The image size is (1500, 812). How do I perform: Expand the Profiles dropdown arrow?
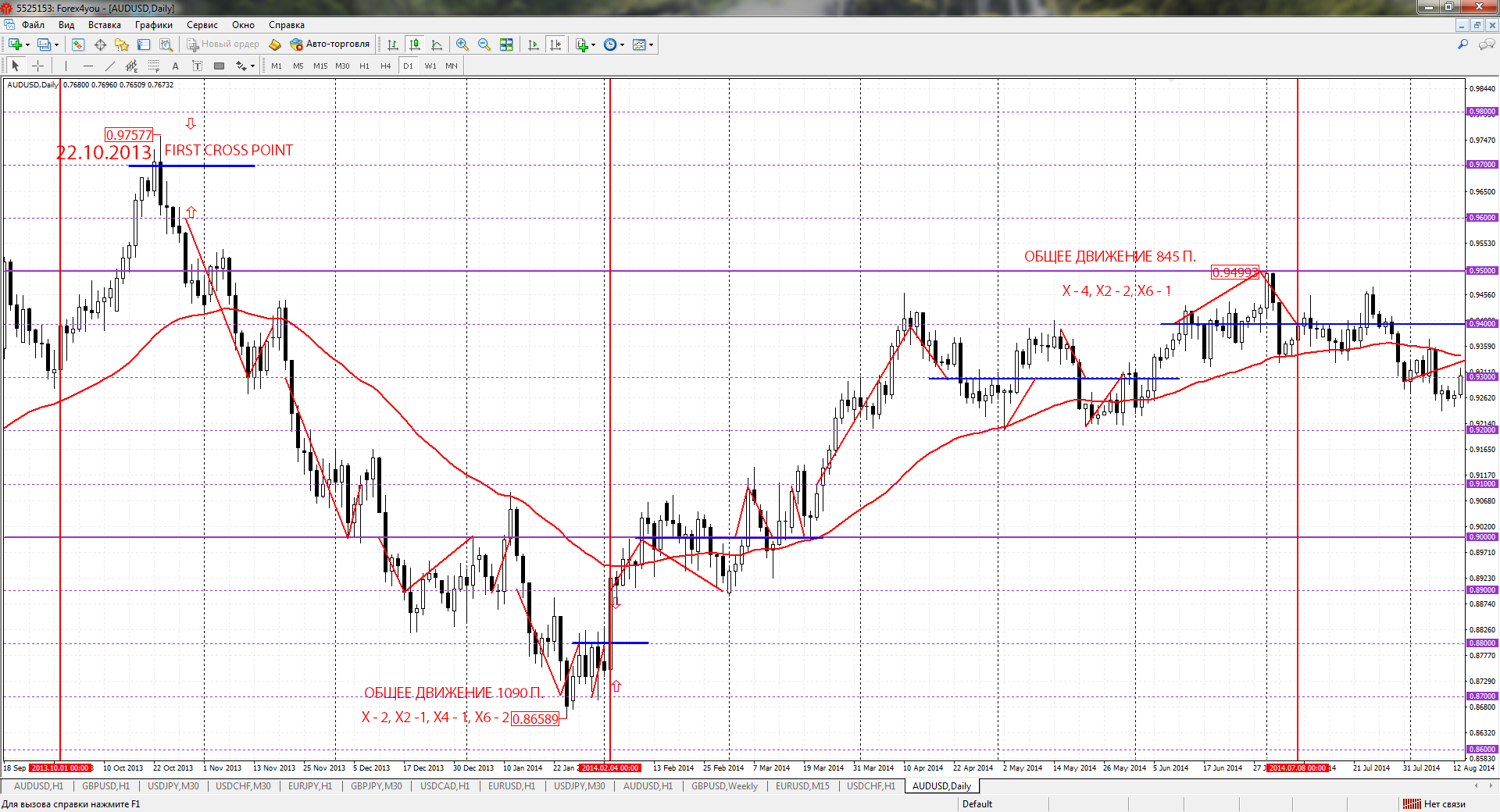(x=57, y=45)
